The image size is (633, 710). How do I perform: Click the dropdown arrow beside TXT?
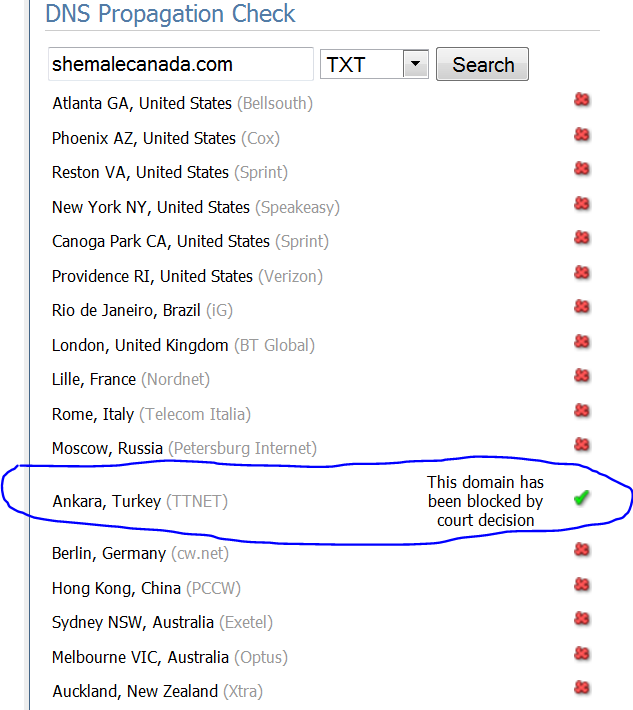(x=415, y=65)
